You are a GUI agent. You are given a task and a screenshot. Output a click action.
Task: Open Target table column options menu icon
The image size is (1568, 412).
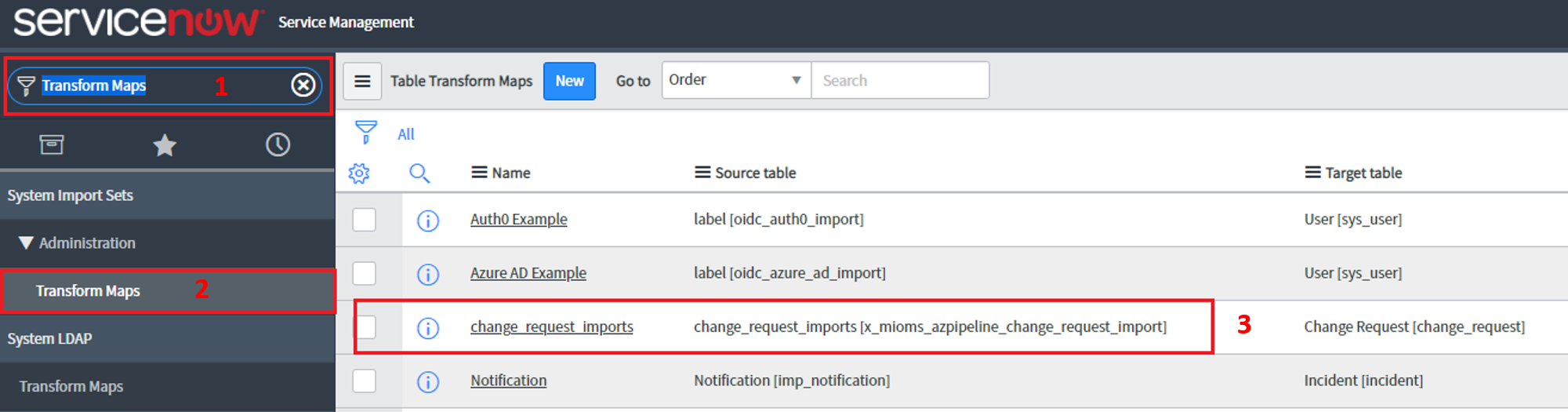click(x=1312, y=172)
